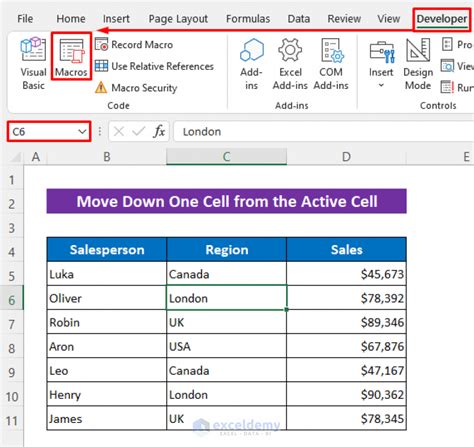The image size is (474, 447).
Task: Open the Macros dialog
Action: [x=71, y=57]
